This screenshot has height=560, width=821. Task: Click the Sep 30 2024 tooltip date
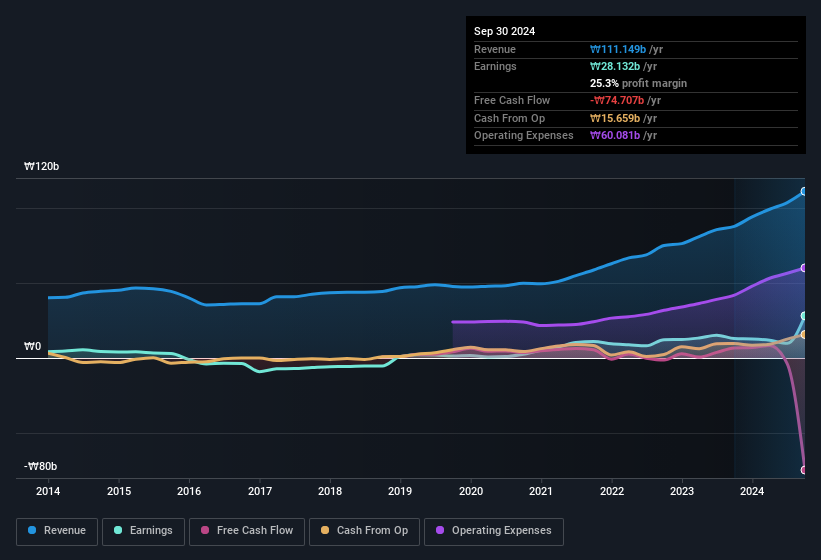coord(504,31)
